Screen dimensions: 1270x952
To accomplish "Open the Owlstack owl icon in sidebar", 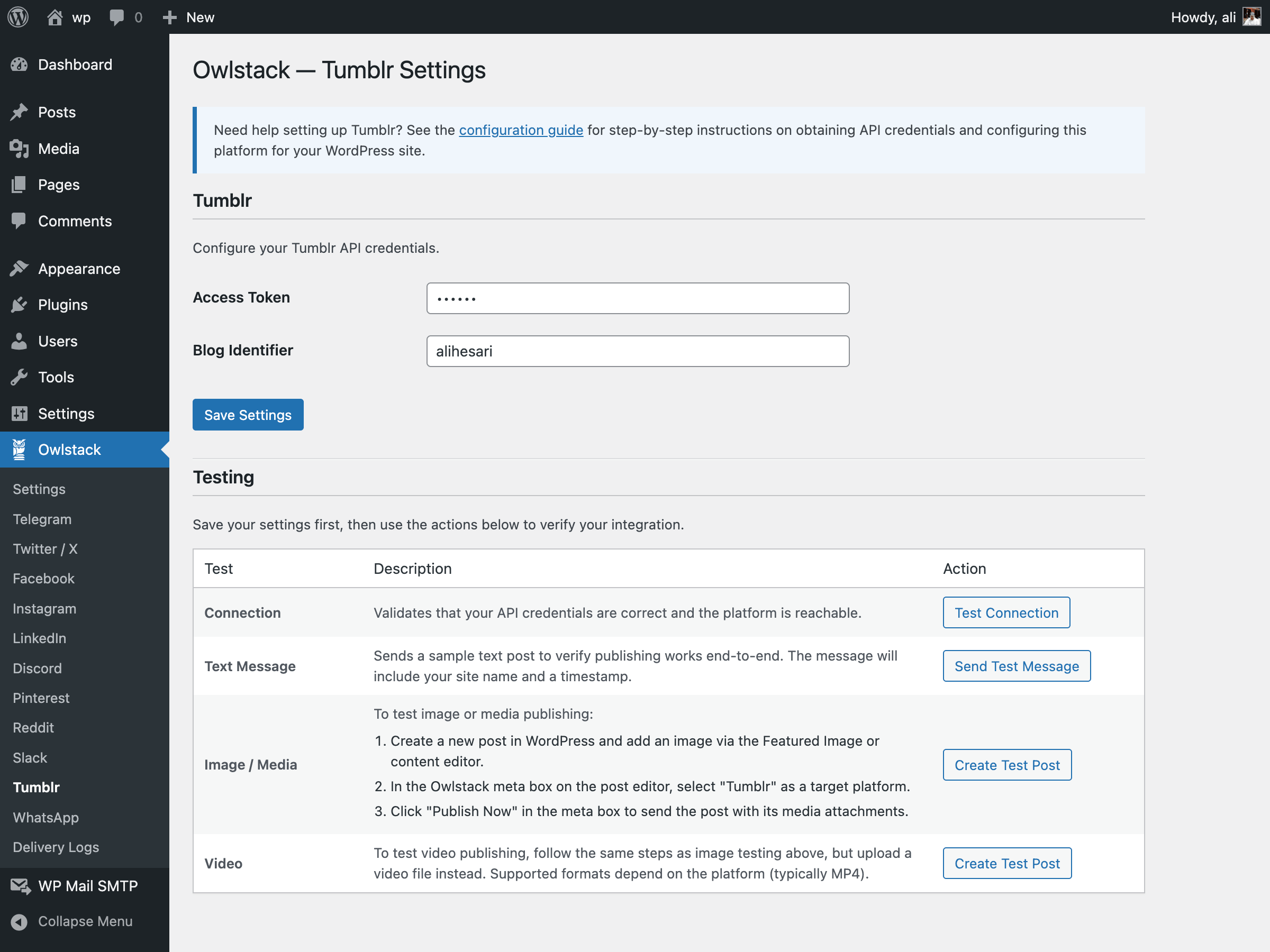I will point(19,450).
